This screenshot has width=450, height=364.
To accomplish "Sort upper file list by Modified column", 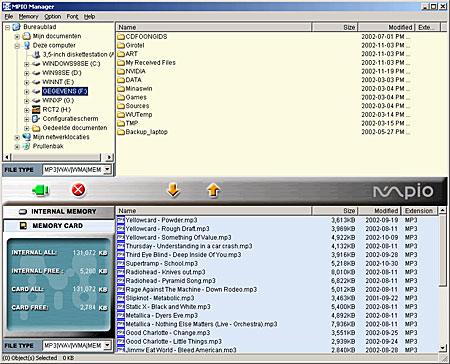I will click(386, 27).
